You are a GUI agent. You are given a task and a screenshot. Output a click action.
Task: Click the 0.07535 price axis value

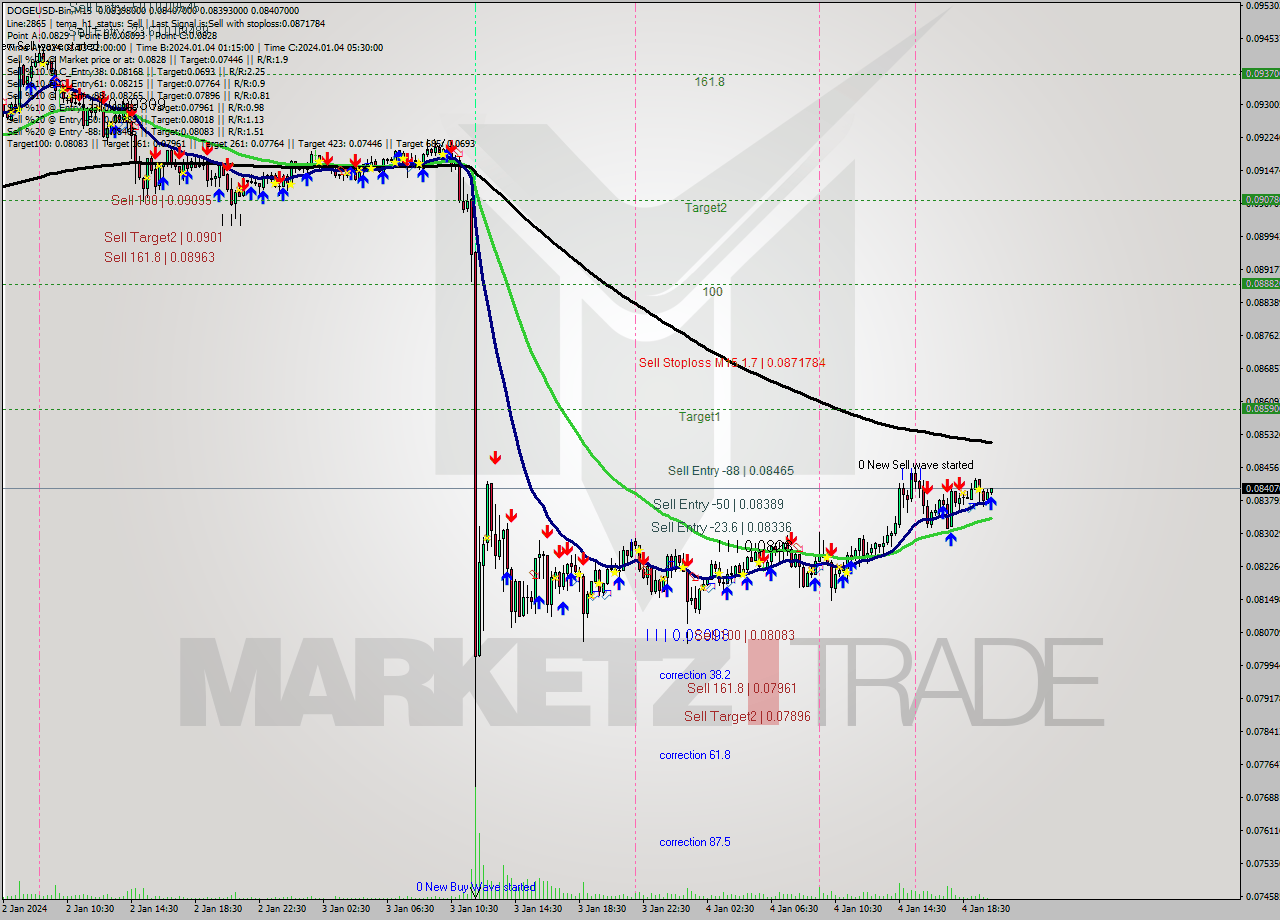1261,863
